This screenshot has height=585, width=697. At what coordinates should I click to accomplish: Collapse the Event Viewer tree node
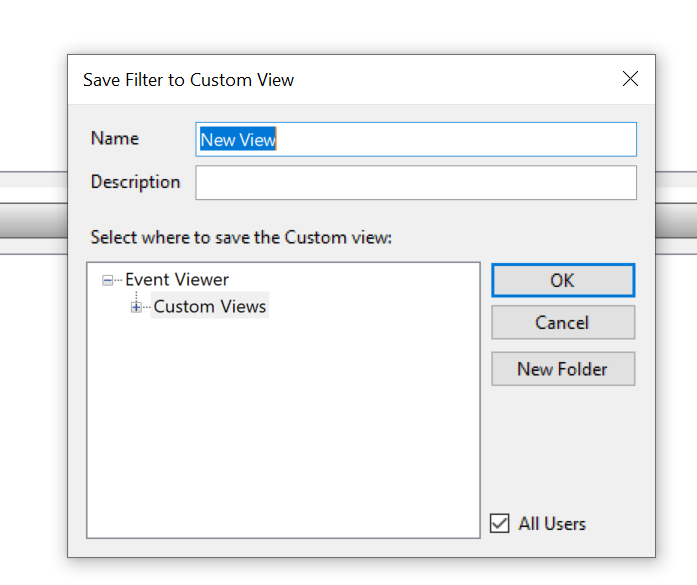tap(107, 280)
